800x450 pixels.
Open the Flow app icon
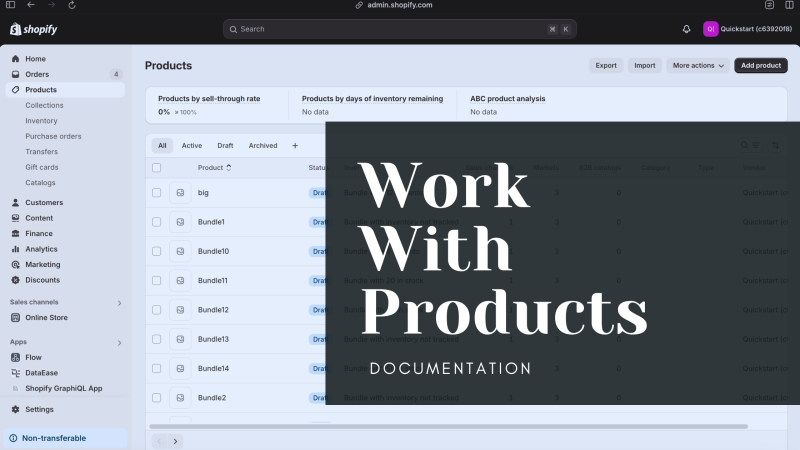[x=15, y=357]
